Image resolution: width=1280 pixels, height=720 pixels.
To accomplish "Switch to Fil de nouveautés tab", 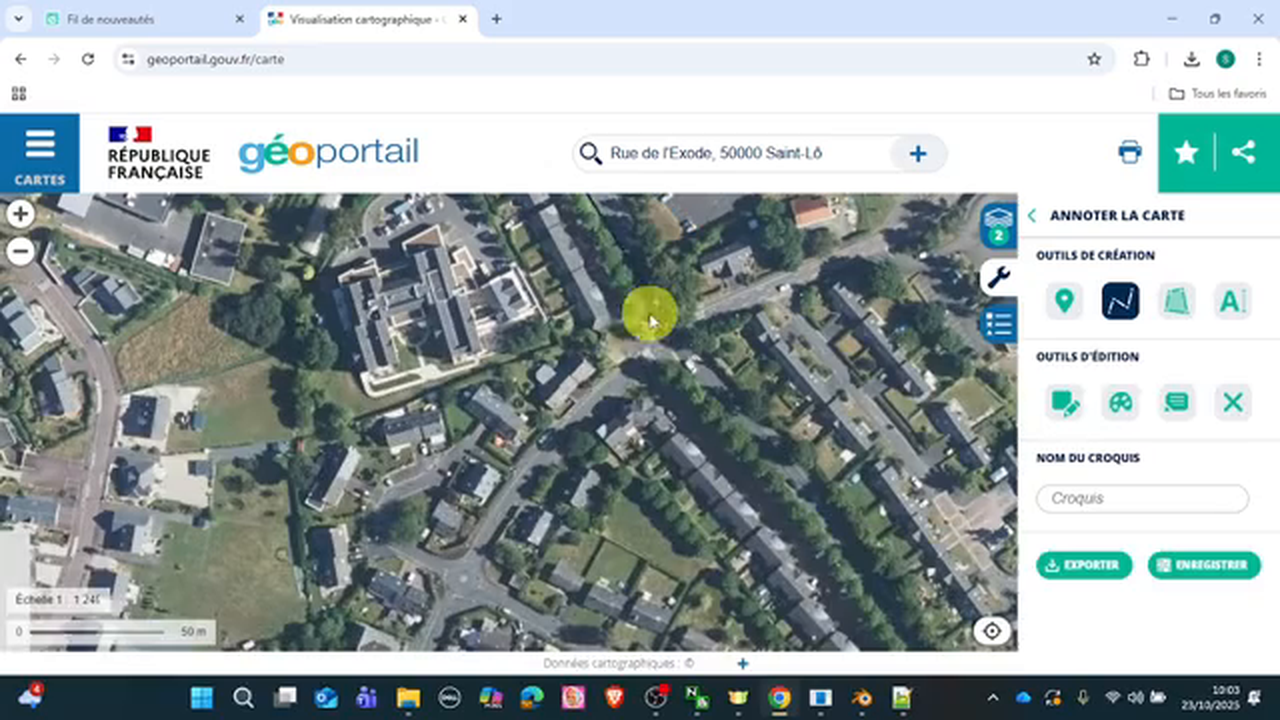I will [x=140, y=19].
